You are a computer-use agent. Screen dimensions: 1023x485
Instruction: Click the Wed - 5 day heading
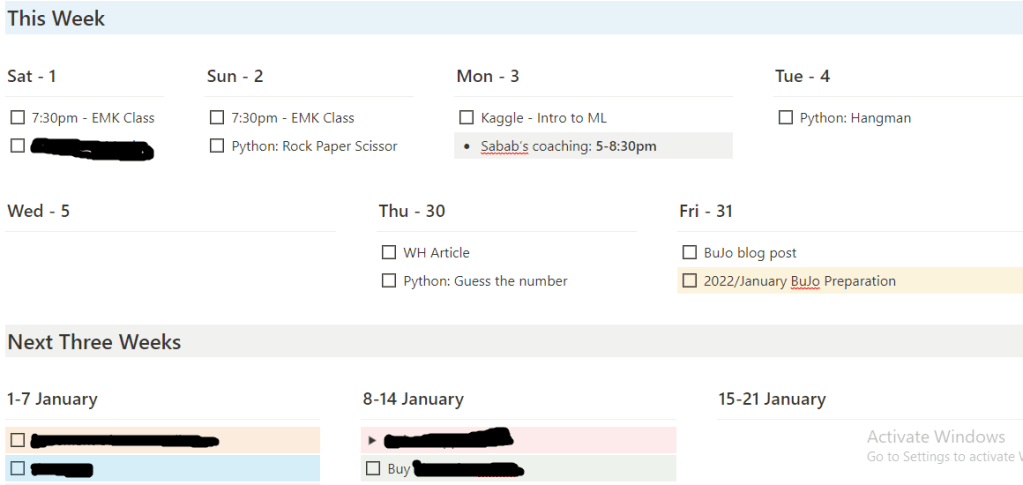(x=38, y=211)
